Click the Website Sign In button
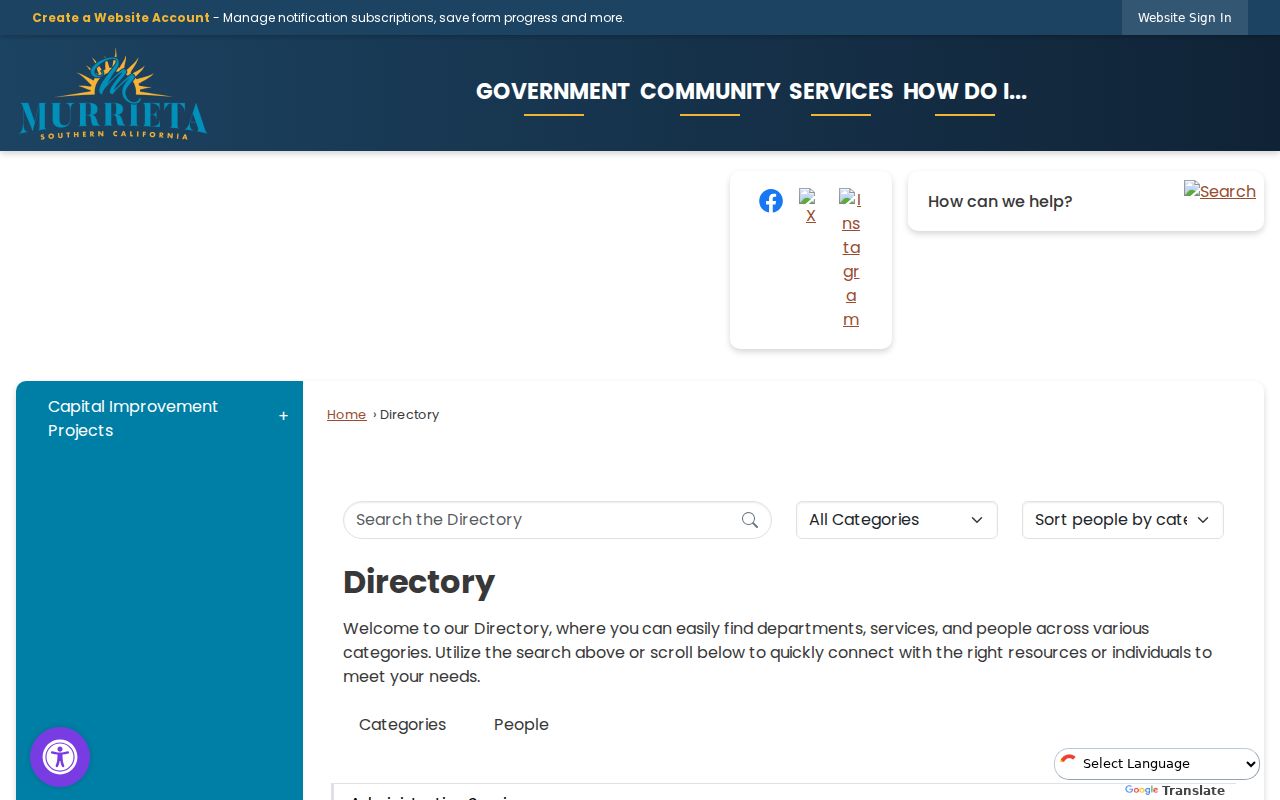This screenshot has width=1280, height=800. (x=1185, y=18)
